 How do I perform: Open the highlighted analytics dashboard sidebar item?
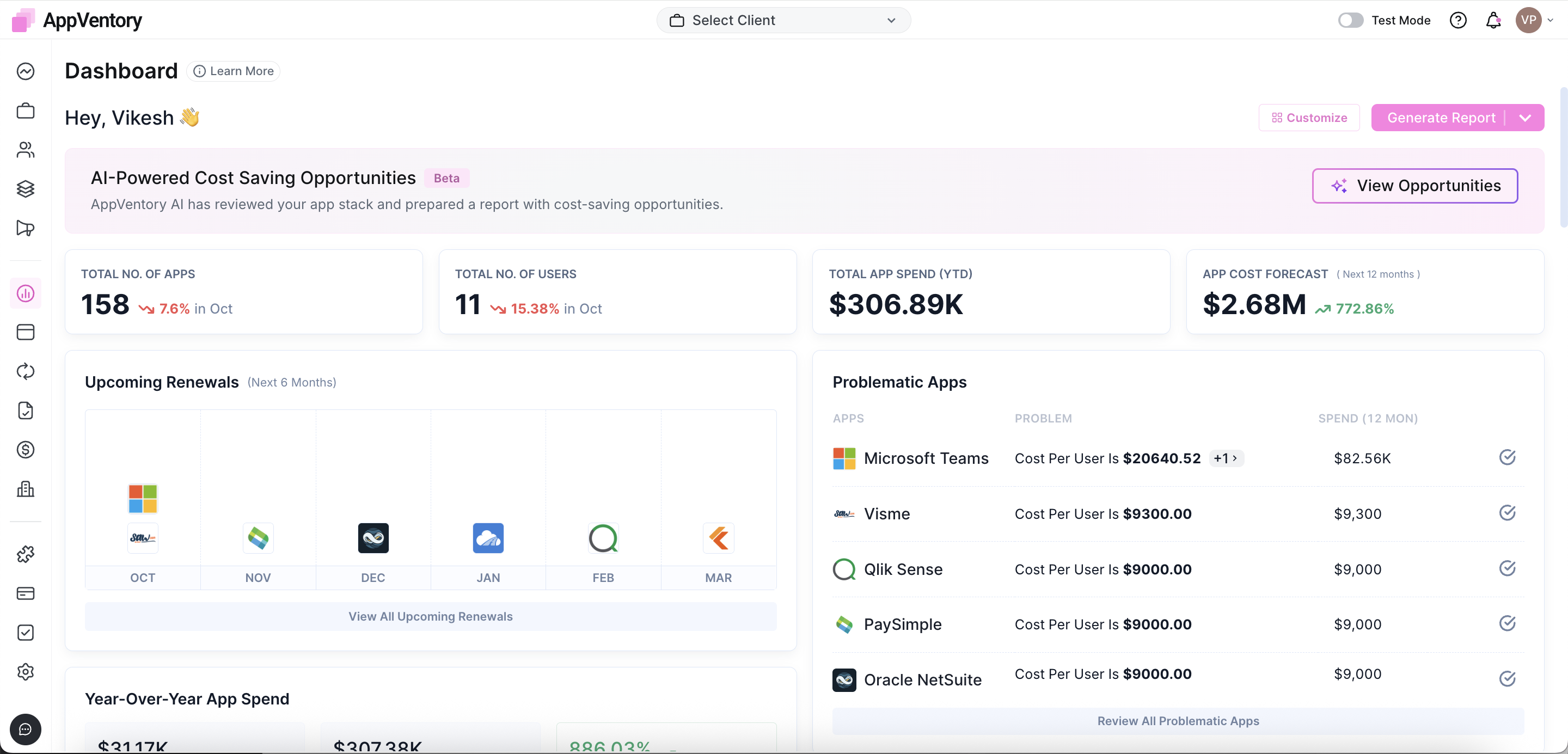(x=26, y=293)
